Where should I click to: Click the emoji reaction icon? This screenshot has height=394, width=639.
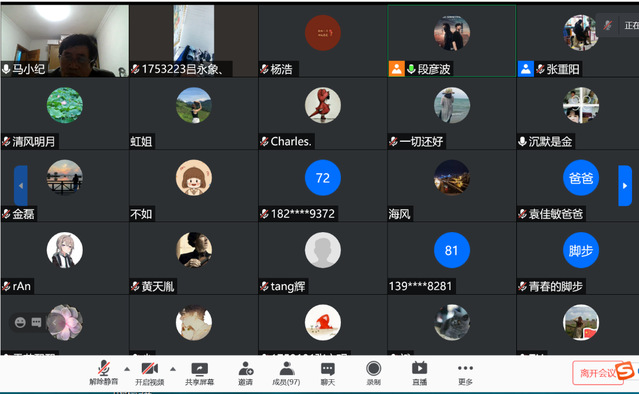coord(20,323)
